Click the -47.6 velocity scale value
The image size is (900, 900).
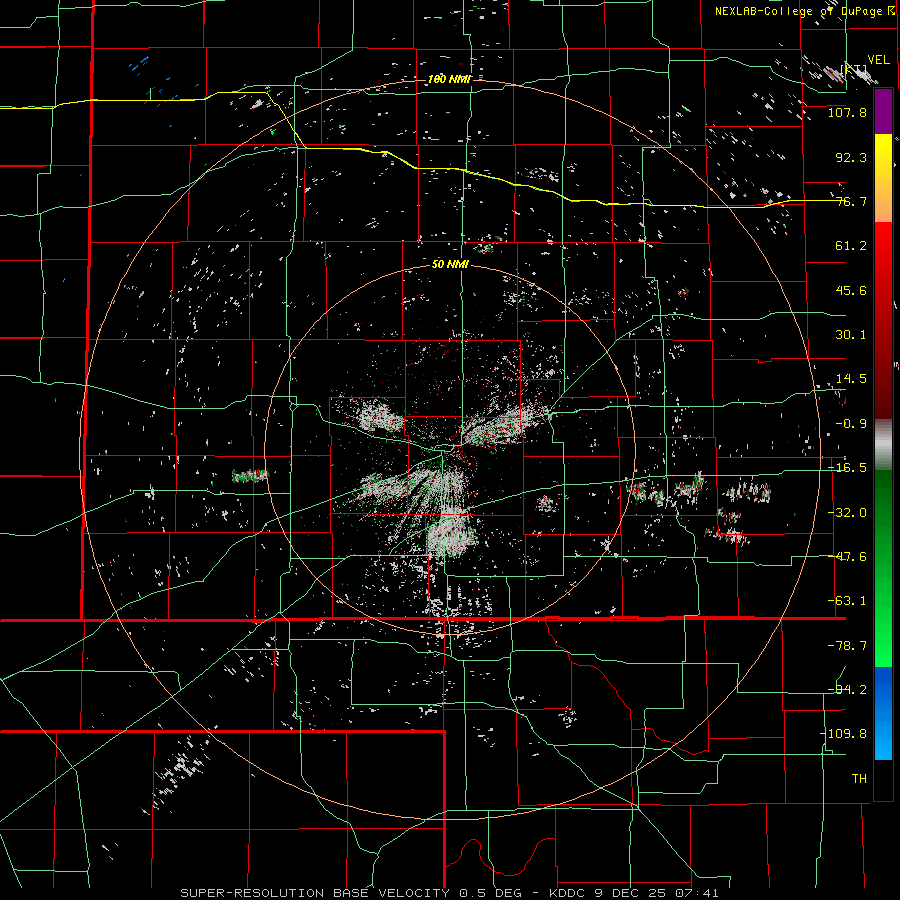pos(847,557)
